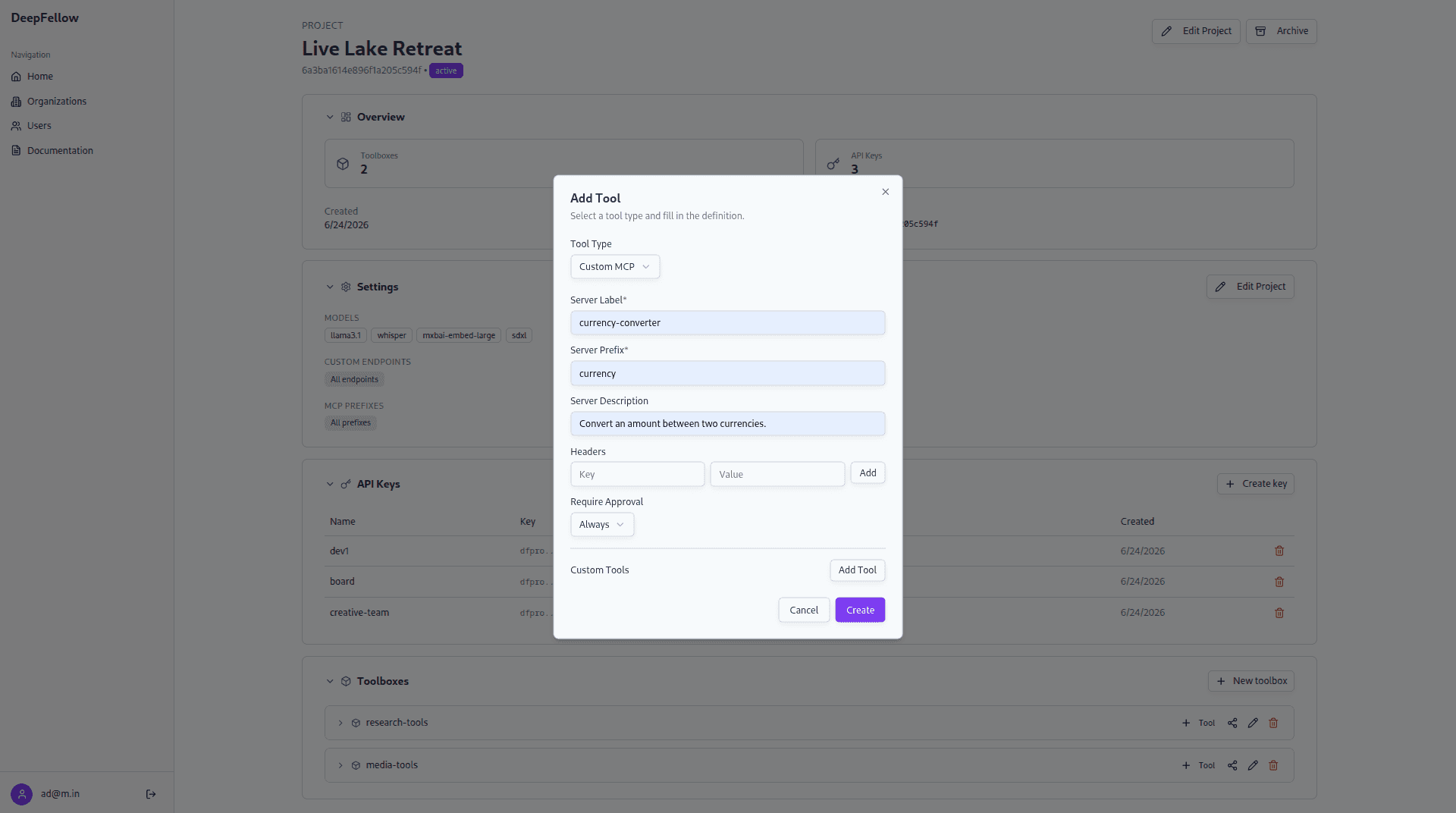Image resolution: width=1456 pixels, height=813 pixels.
Task: Focus the Headers Value field
Action: click(x=777, y=475)
